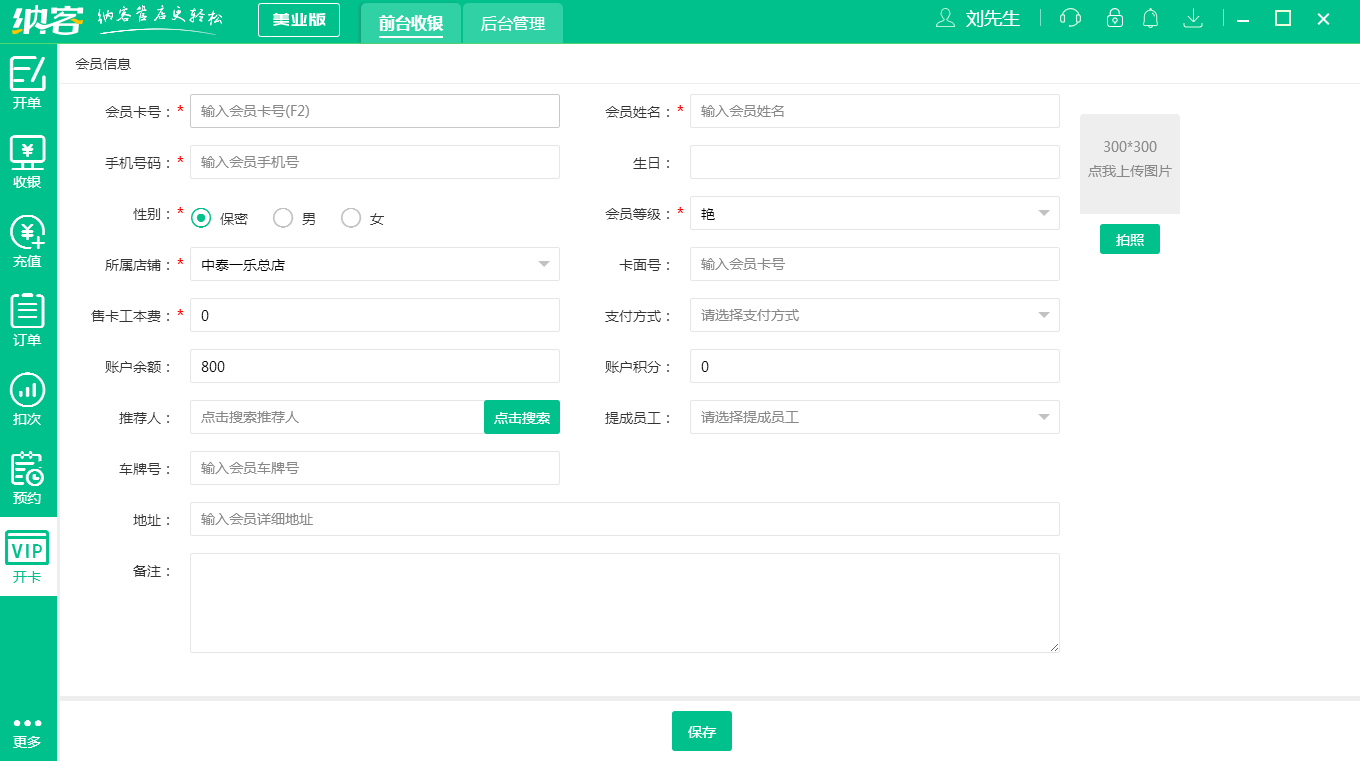Click the 保存 save button

click(701, 731)
